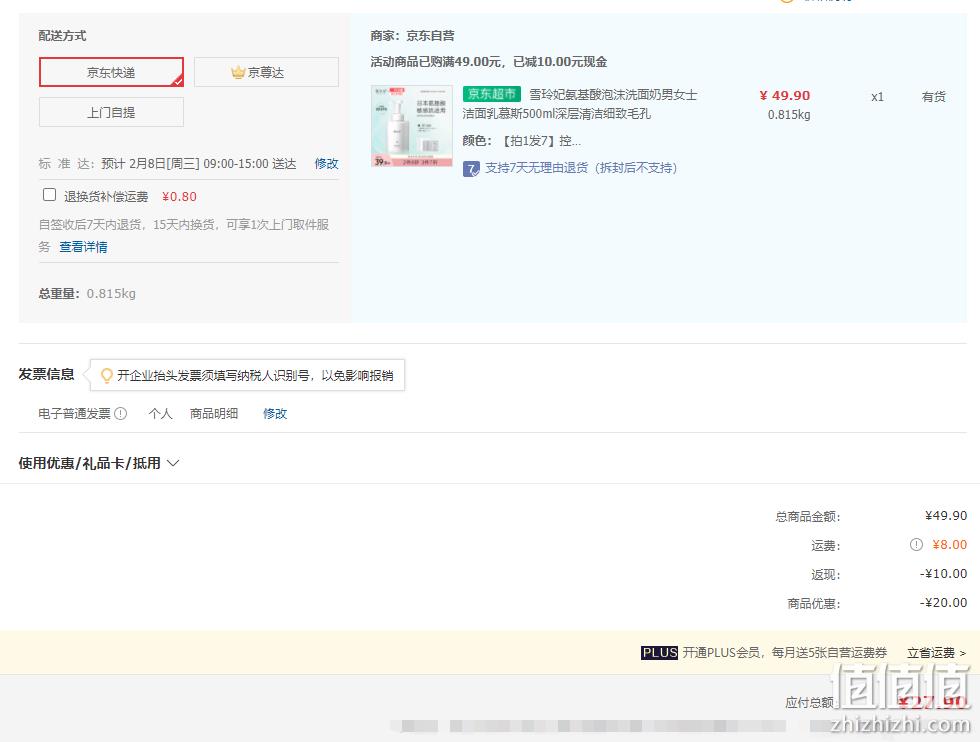Image resolution: width=980 pixels, height=742 pixels.
Task: Click the info icon beside 运费 ¥8.00
Action: pos(916,544)
